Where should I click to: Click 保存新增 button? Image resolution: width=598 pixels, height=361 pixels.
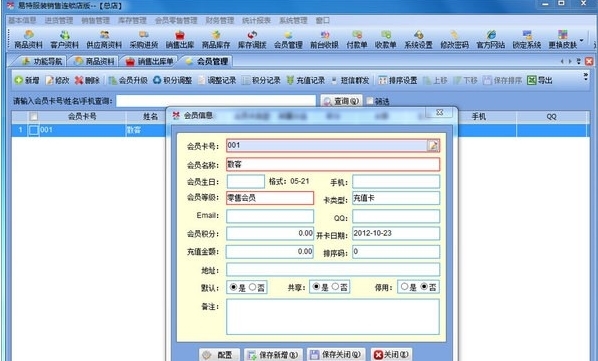(273, 355)
